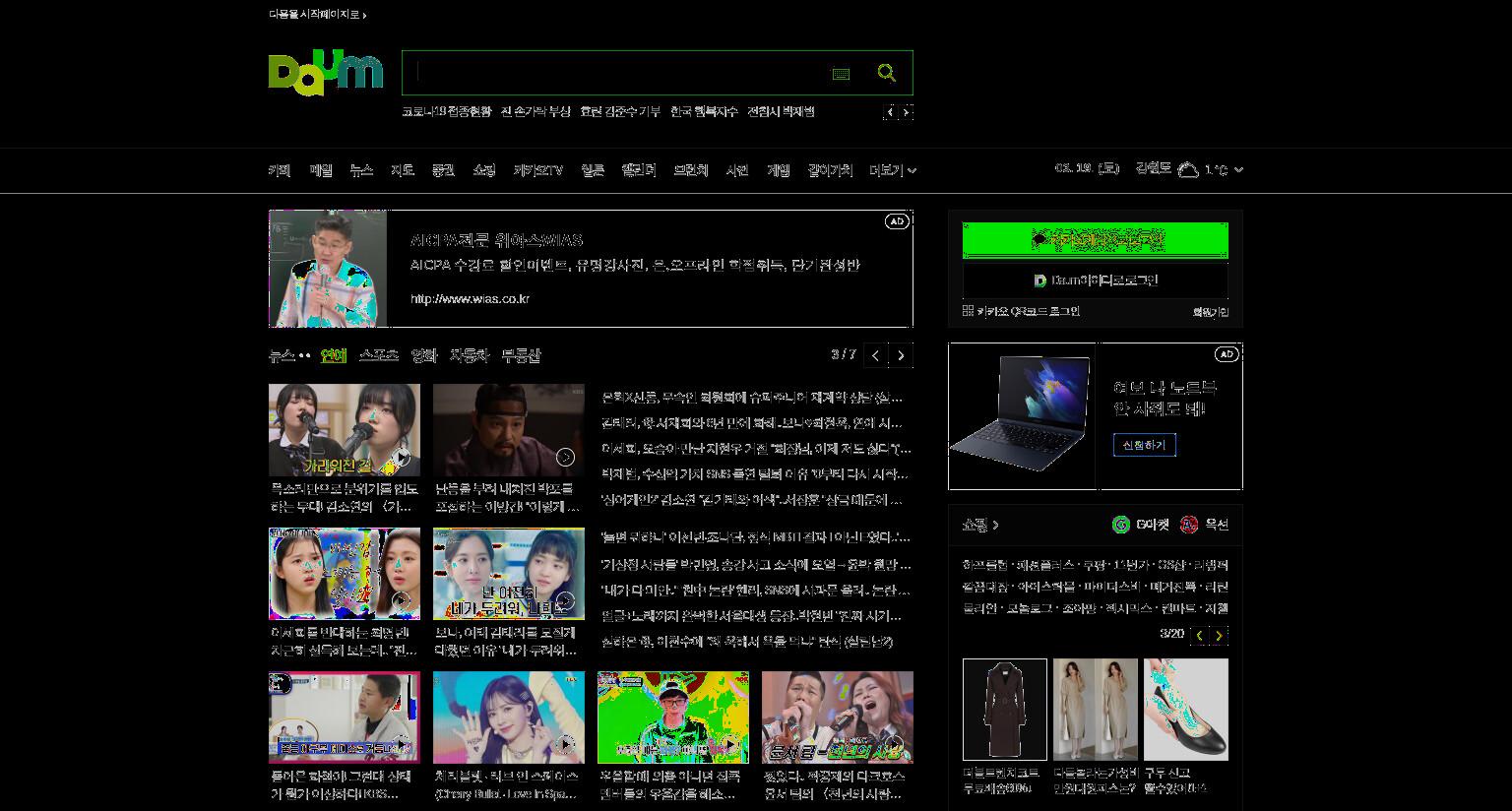Screen dimensions: 1512x811
Task: Click the AD badge on laptop advertisement
Action: (1226, 354)
